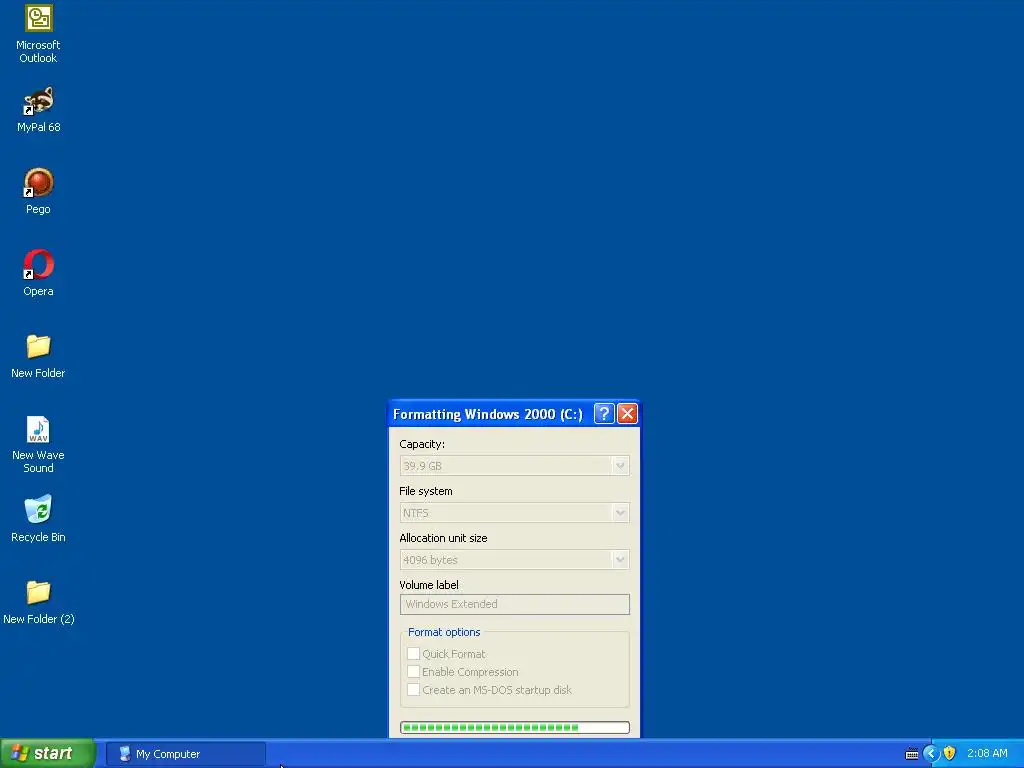This screenshot has width=1024, height=768.
Task: Toggle the Enable Compression checkbox
Action: coord(413,671)
